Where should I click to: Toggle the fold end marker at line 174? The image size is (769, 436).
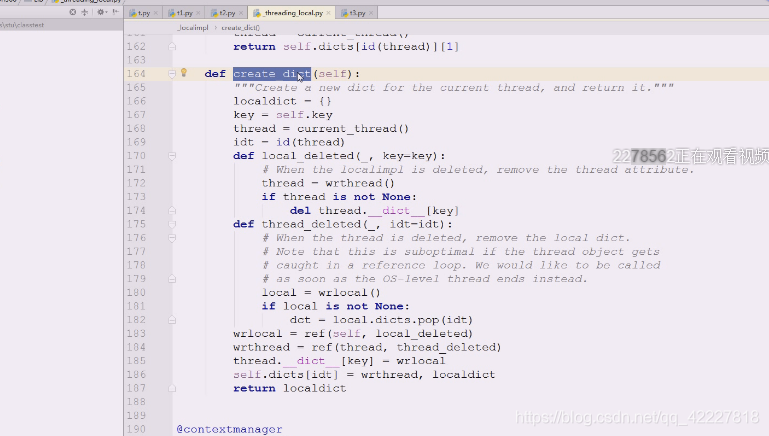172,210
